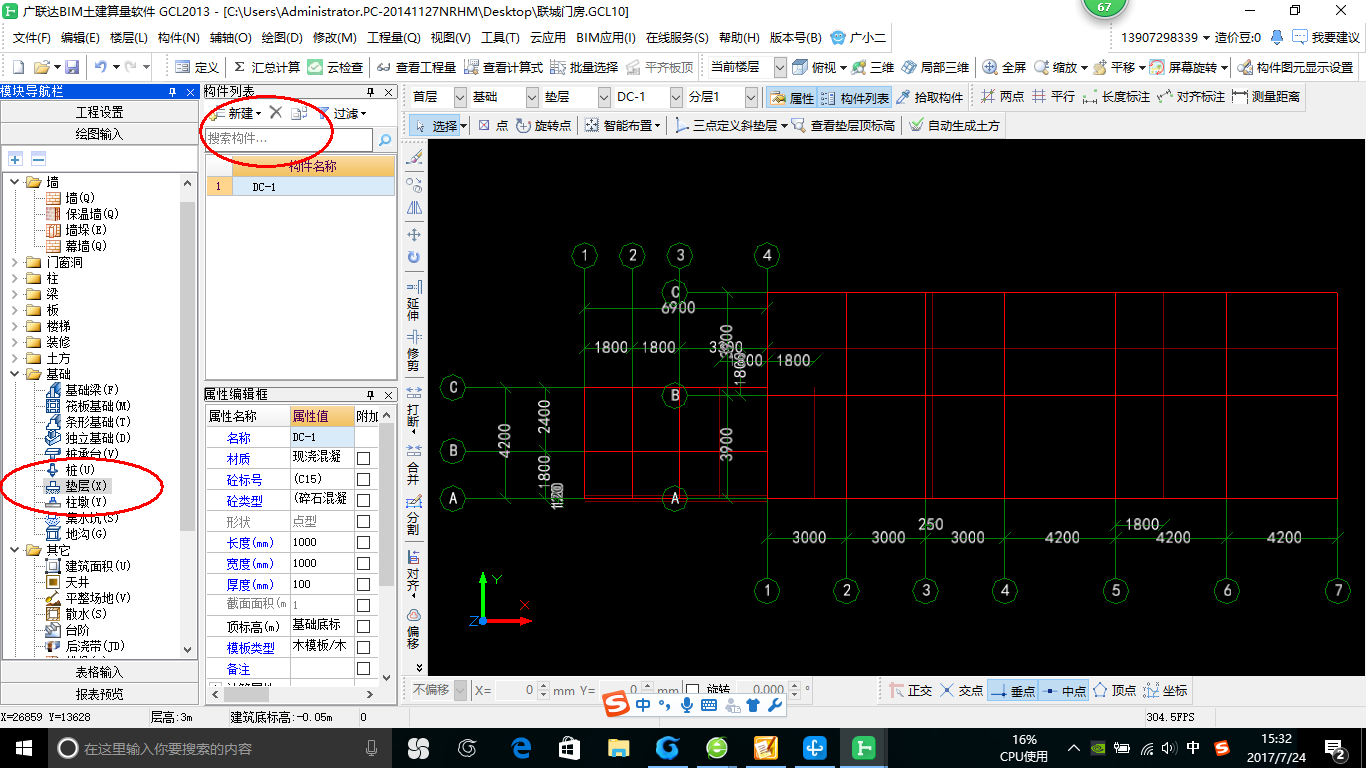This screenshot has width=1366, height=768.
Task: Click the search magnifier in 构件列表
Action: [x=385, y=140]
